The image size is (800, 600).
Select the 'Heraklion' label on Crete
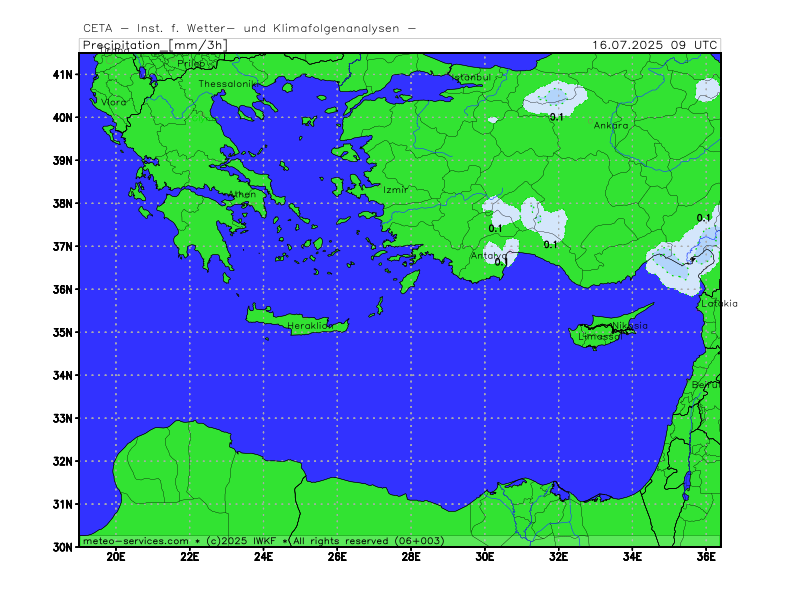[310, 326]
